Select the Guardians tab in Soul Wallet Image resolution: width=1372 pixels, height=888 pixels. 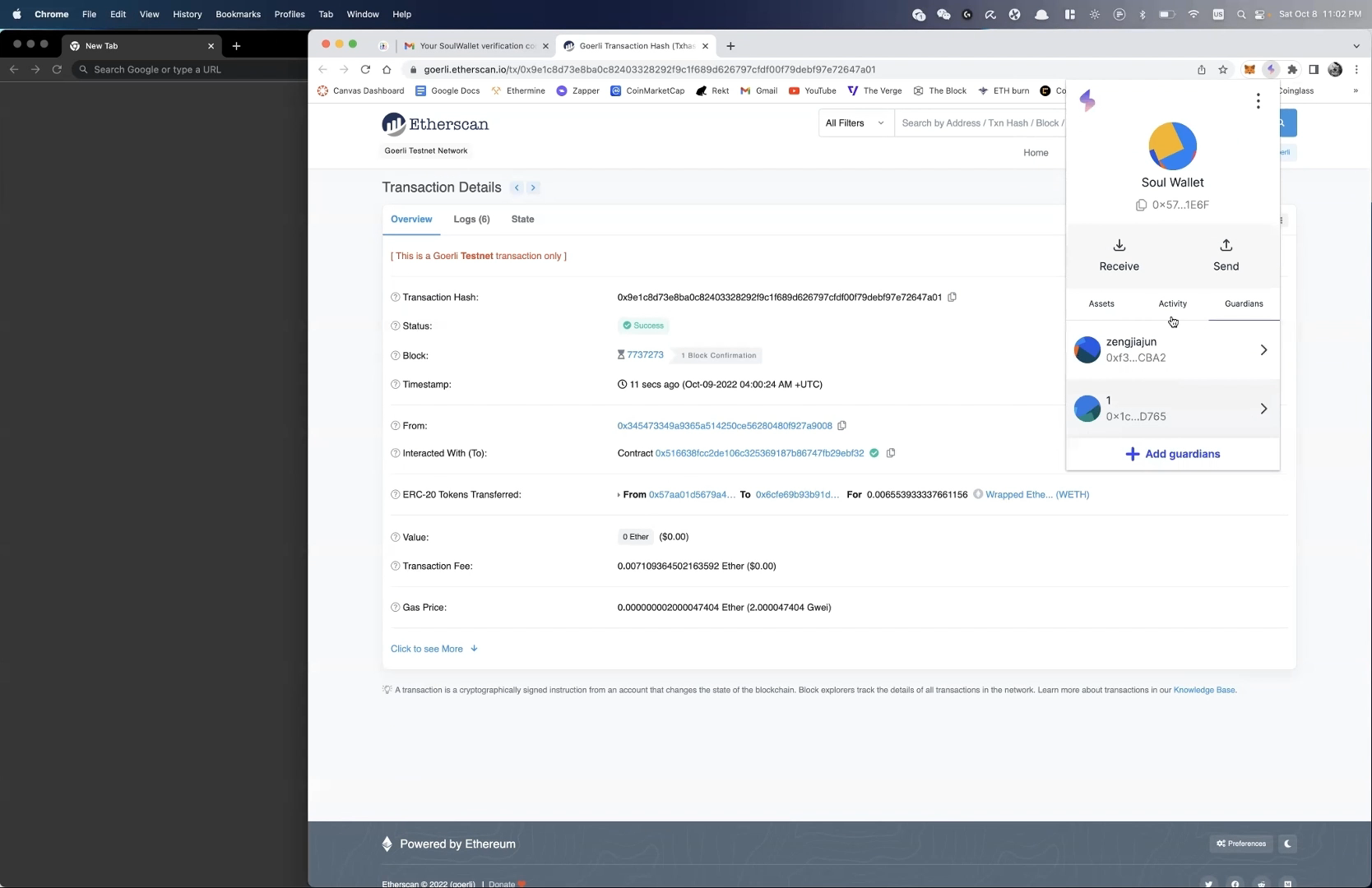(1244, 303)
